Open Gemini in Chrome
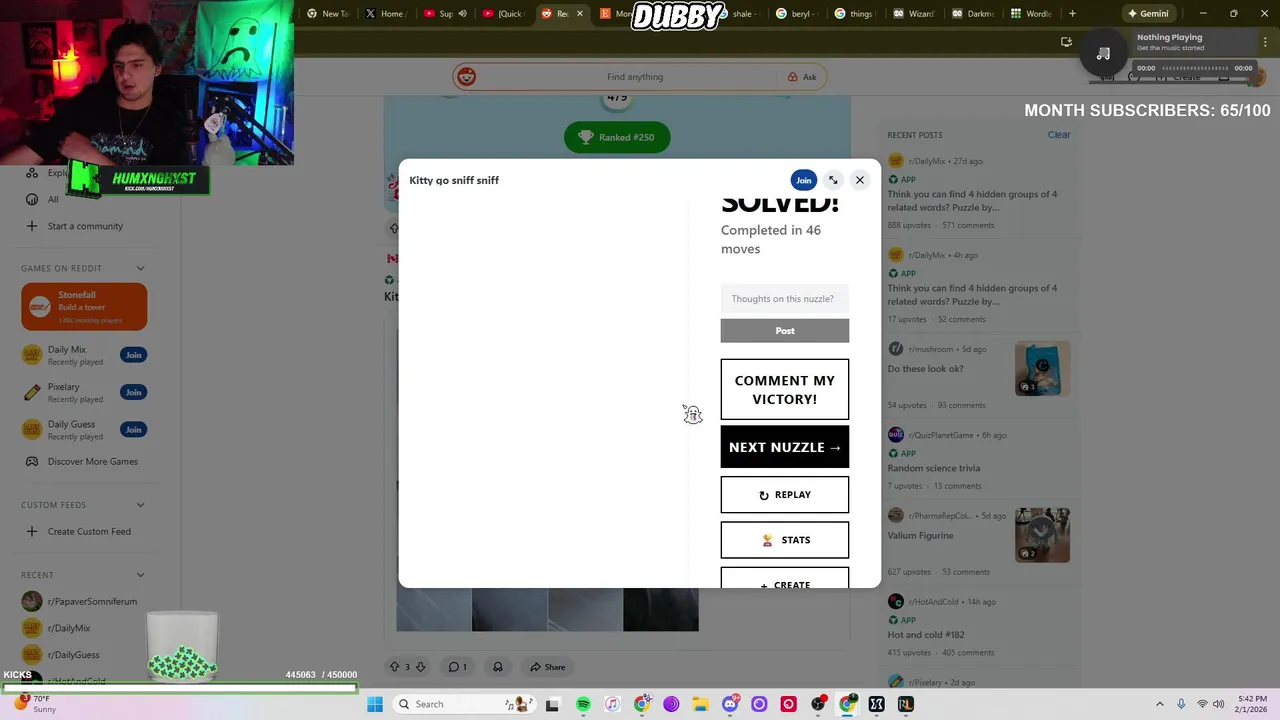This screenshot has height=720, width=1280. [x=1147, y=14]
